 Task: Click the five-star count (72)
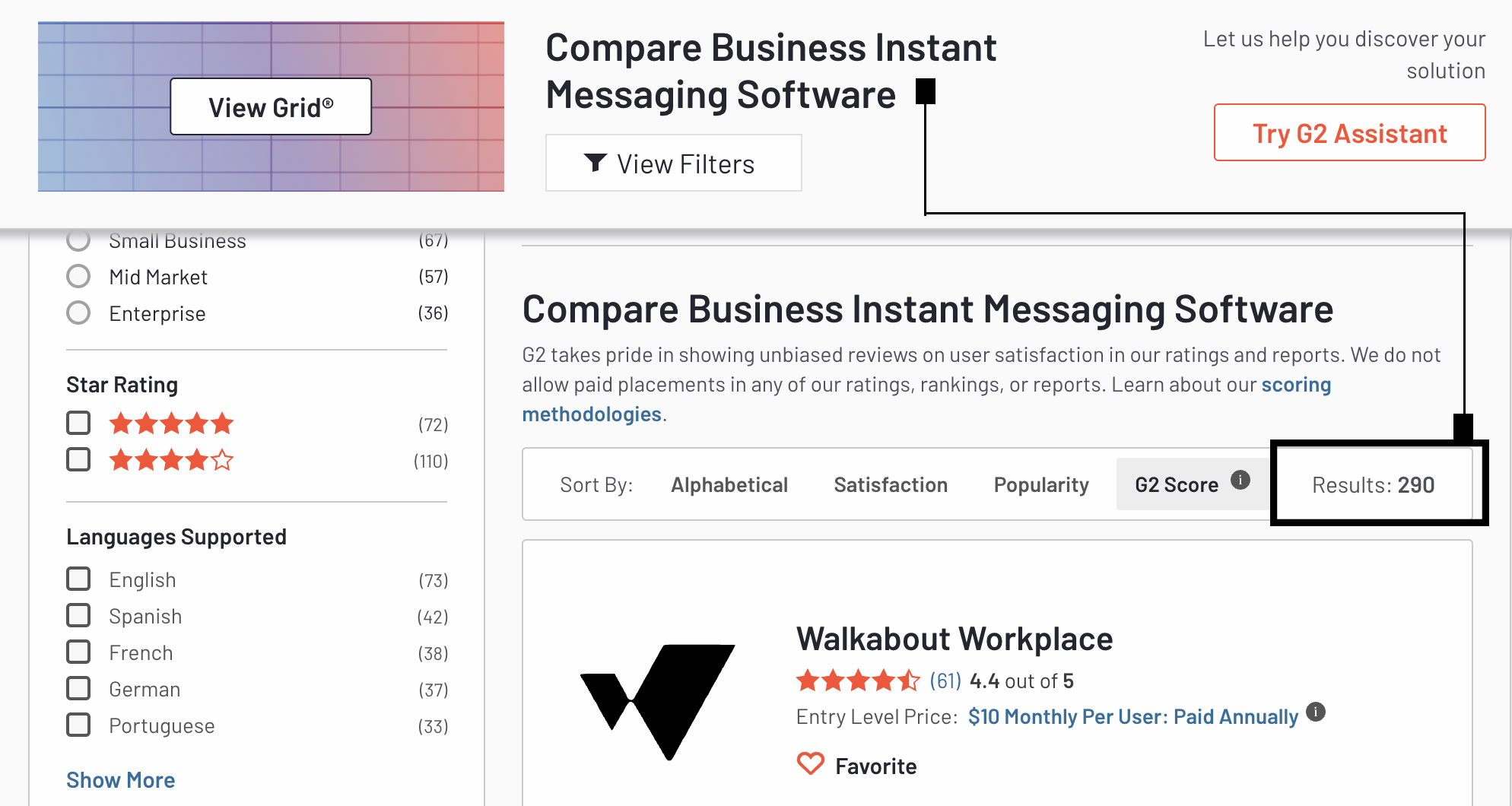433,424
